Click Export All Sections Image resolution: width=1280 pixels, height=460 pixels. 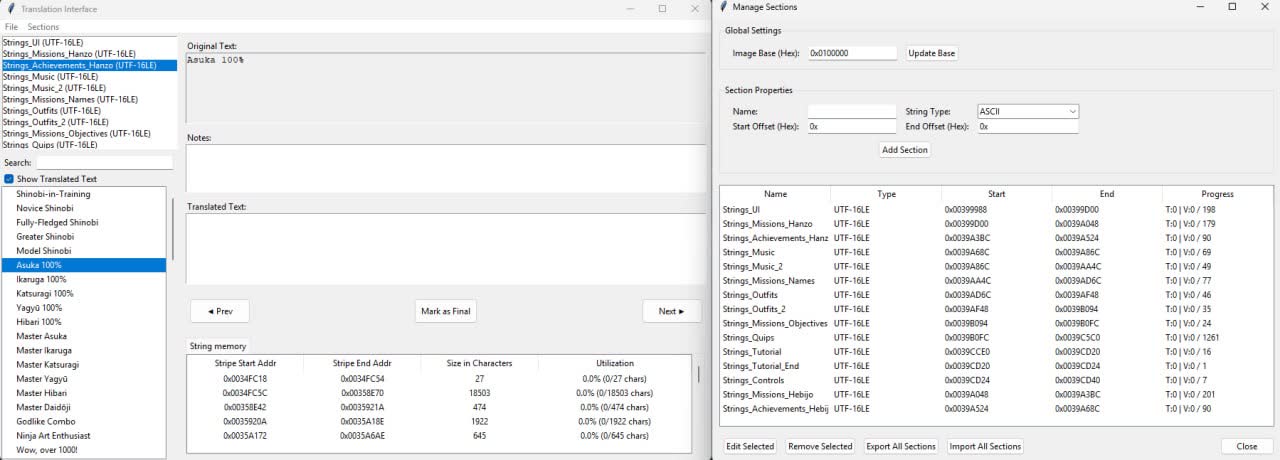pos(900,446)
